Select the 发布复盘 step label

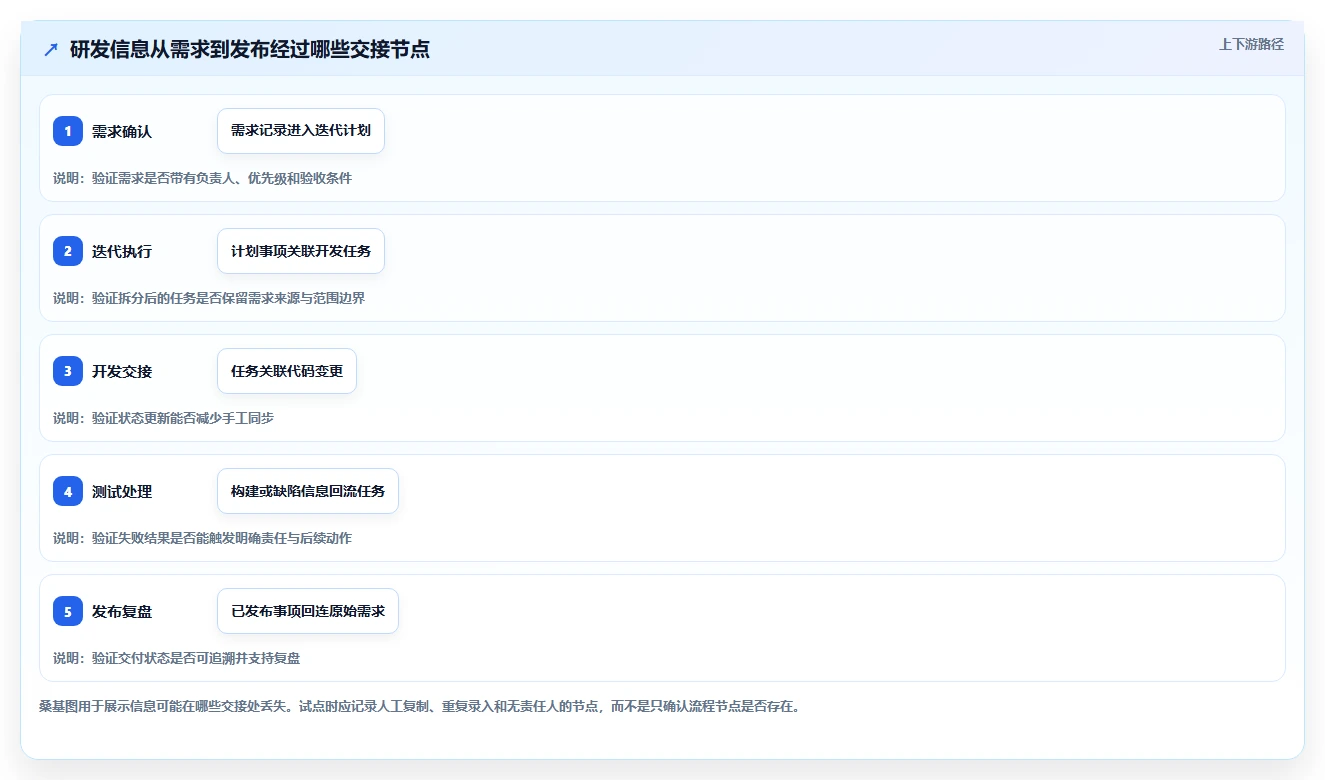click(x=122, y=611)
